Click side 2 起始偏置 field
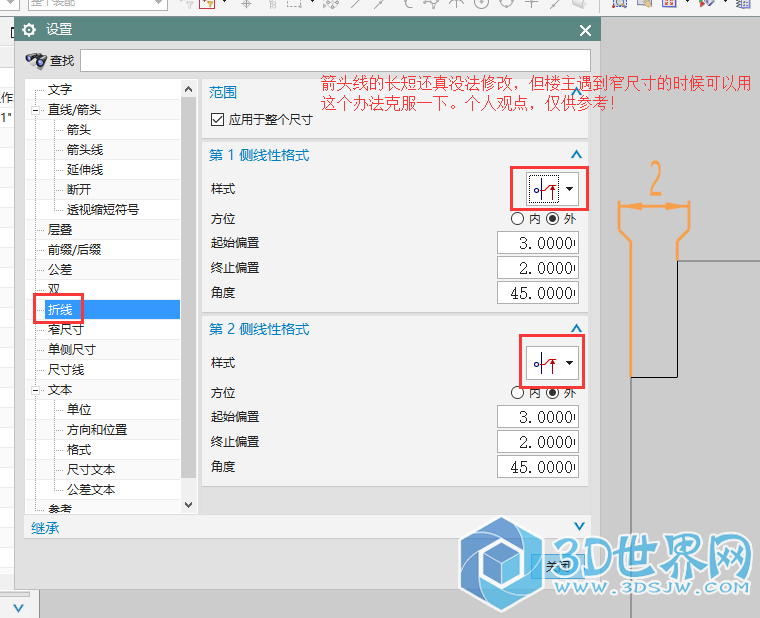Viewport: 760px width, 618px height. (538, 417)
